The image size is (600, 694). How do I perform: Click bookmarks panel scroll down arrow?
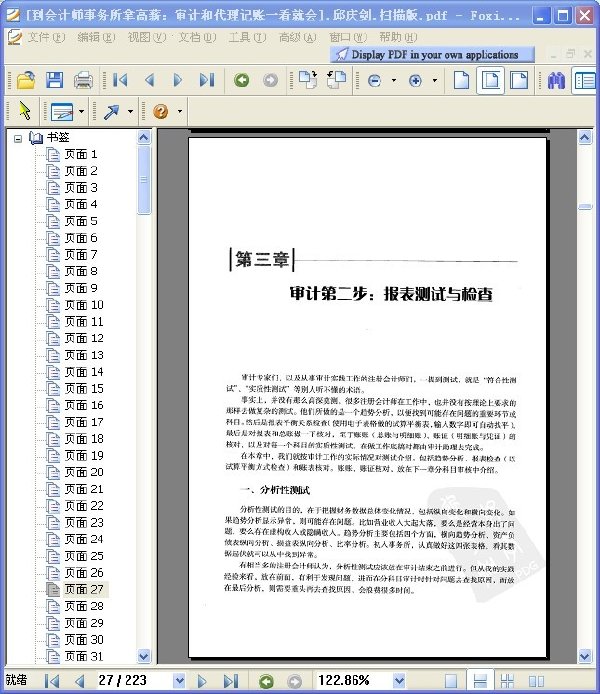144,656
